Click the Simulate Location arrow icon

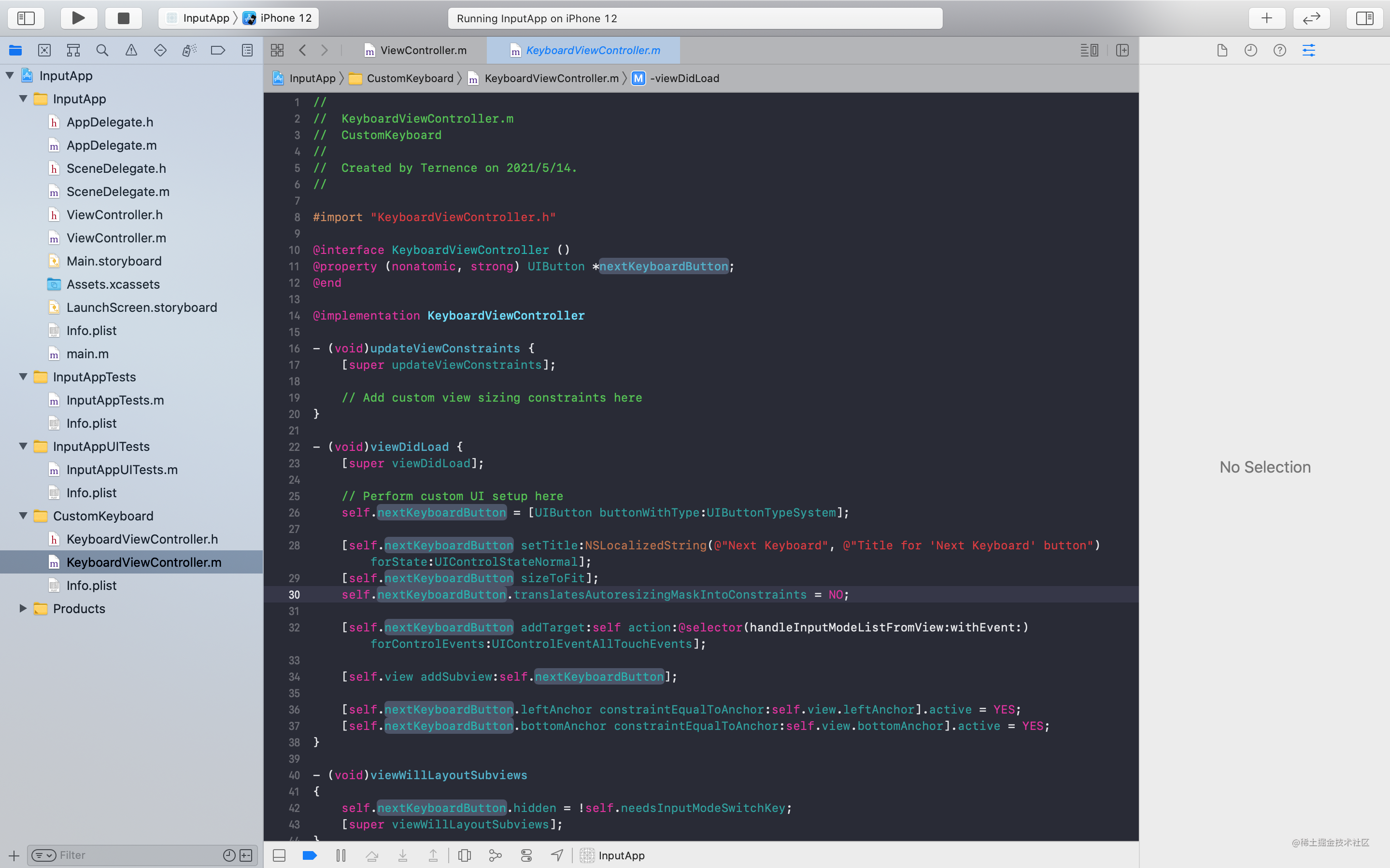557,855
